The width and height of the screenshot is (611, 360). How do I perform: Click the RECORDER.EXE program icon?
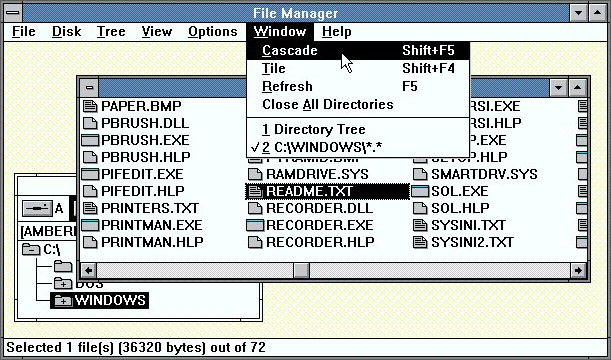click(255, 225)
